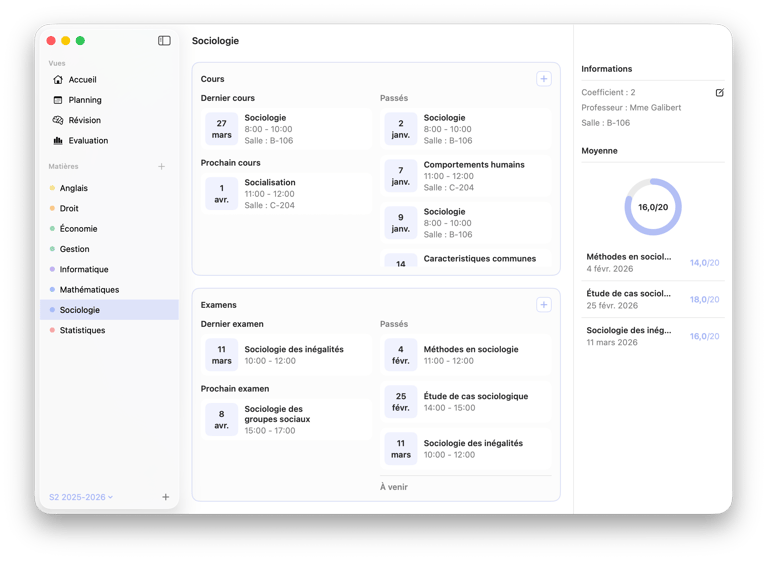Toggle the sidebar visibility button

point(164,41)
